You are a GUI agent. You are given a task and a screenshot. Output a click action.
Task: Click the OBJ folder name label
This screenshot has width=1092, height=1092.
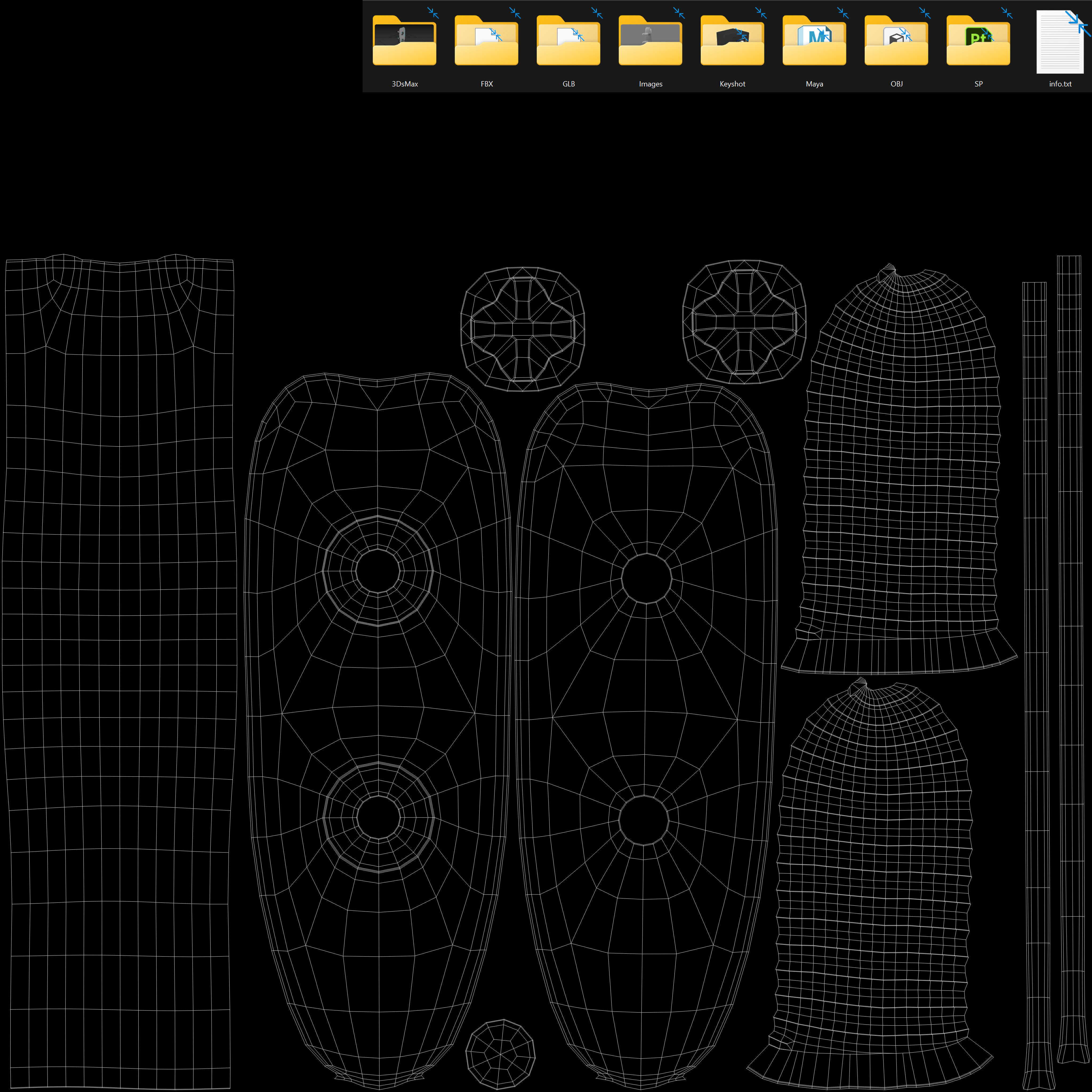click(x=896, y=84)
